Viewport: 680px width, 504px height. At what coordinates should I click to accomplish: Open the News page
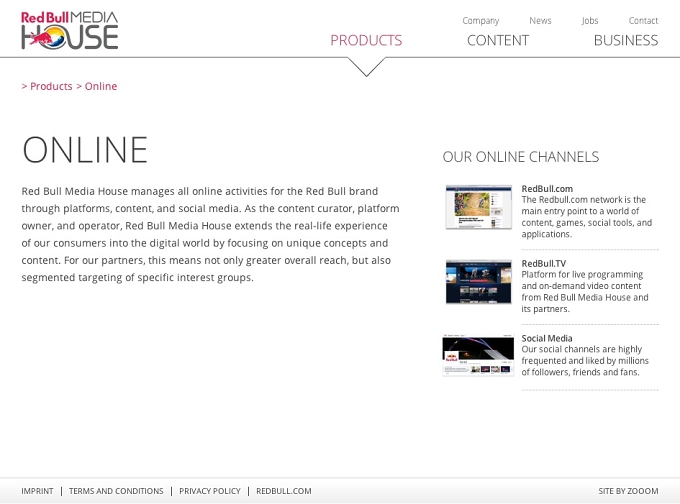tap(540, 20)
